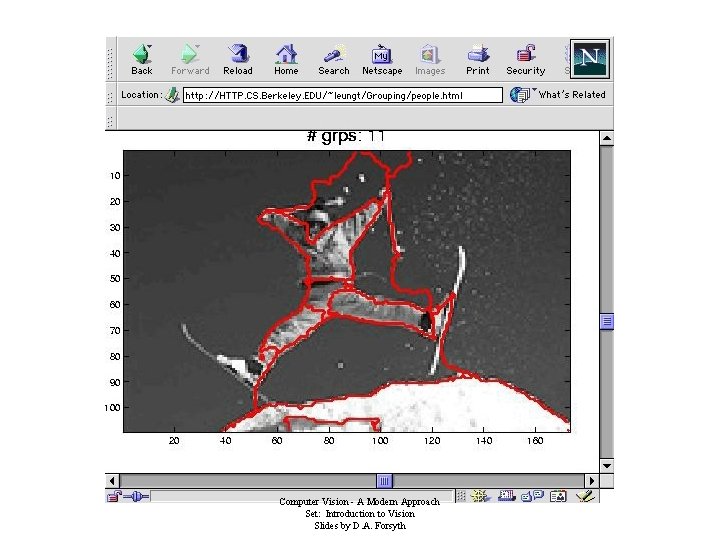Open Navigator from the component bar
This screenshot has width=720, height=540.
[x=479, y=496]
